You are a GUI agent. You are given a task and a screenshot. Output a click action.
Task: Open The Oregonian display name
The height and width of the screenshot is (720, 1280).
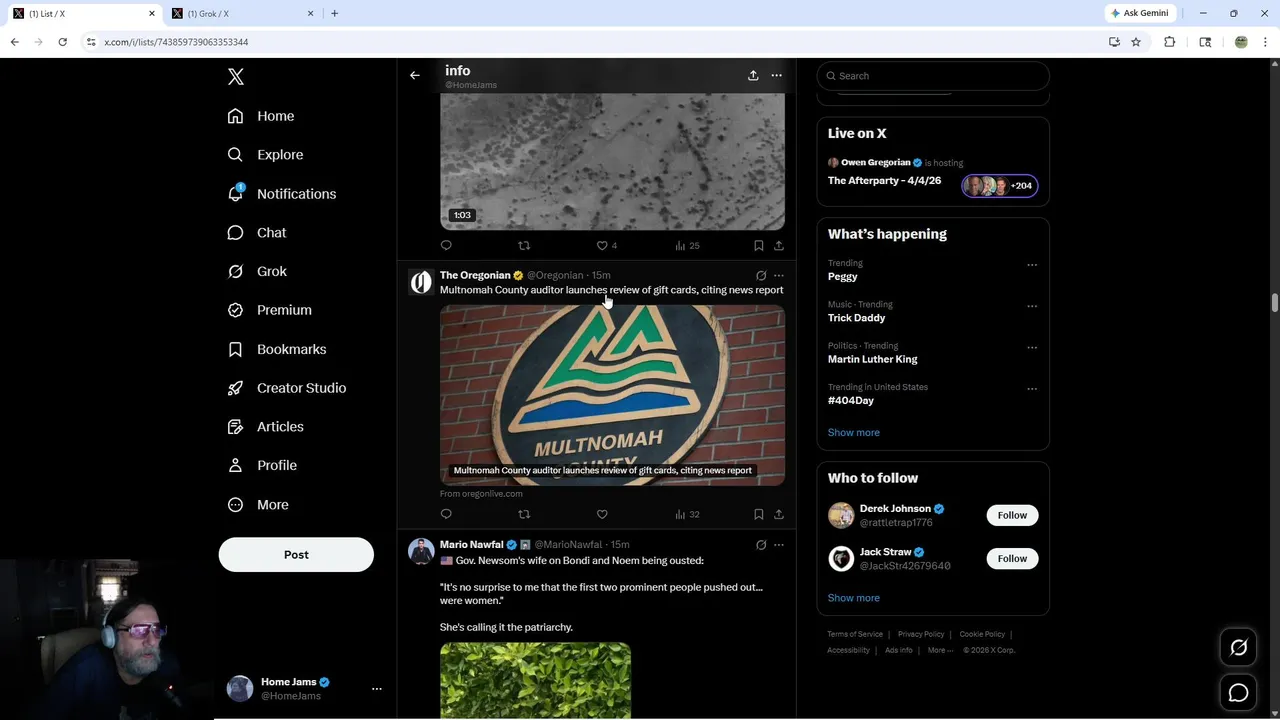tap(475, 275)
